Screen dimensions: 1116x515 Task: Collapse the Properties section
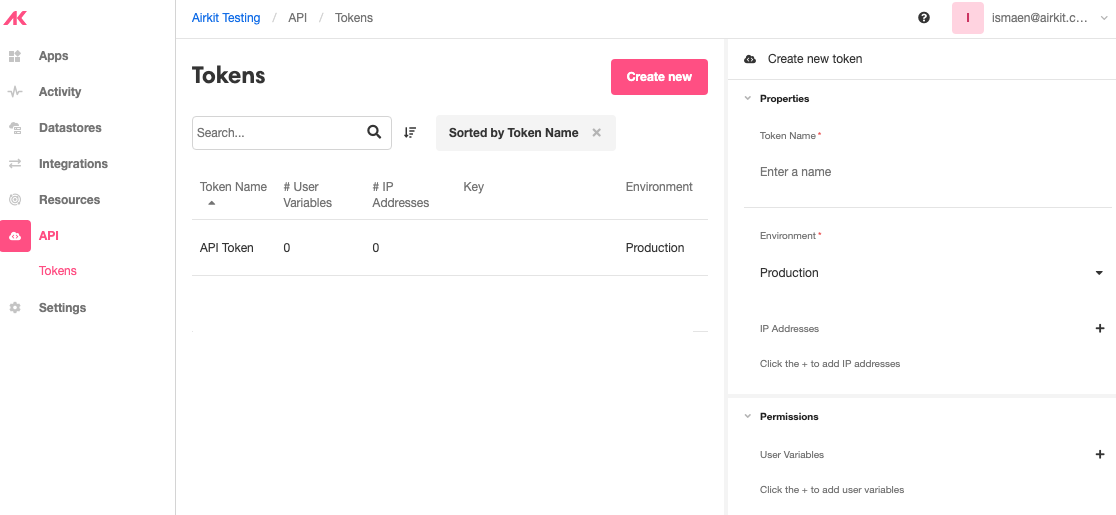coord(747,98)
